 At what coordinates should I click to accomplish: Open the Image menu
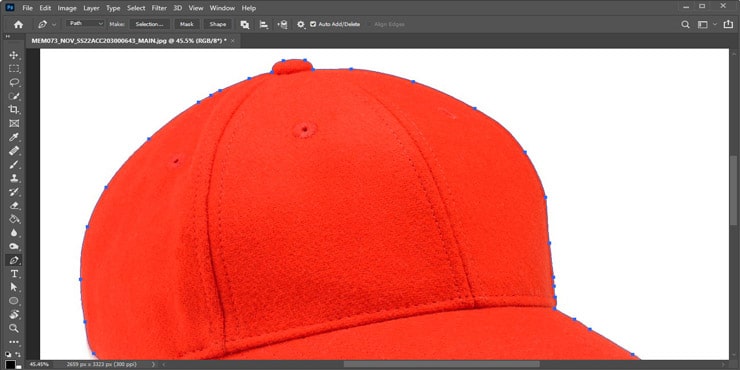[x=67, y=8]
